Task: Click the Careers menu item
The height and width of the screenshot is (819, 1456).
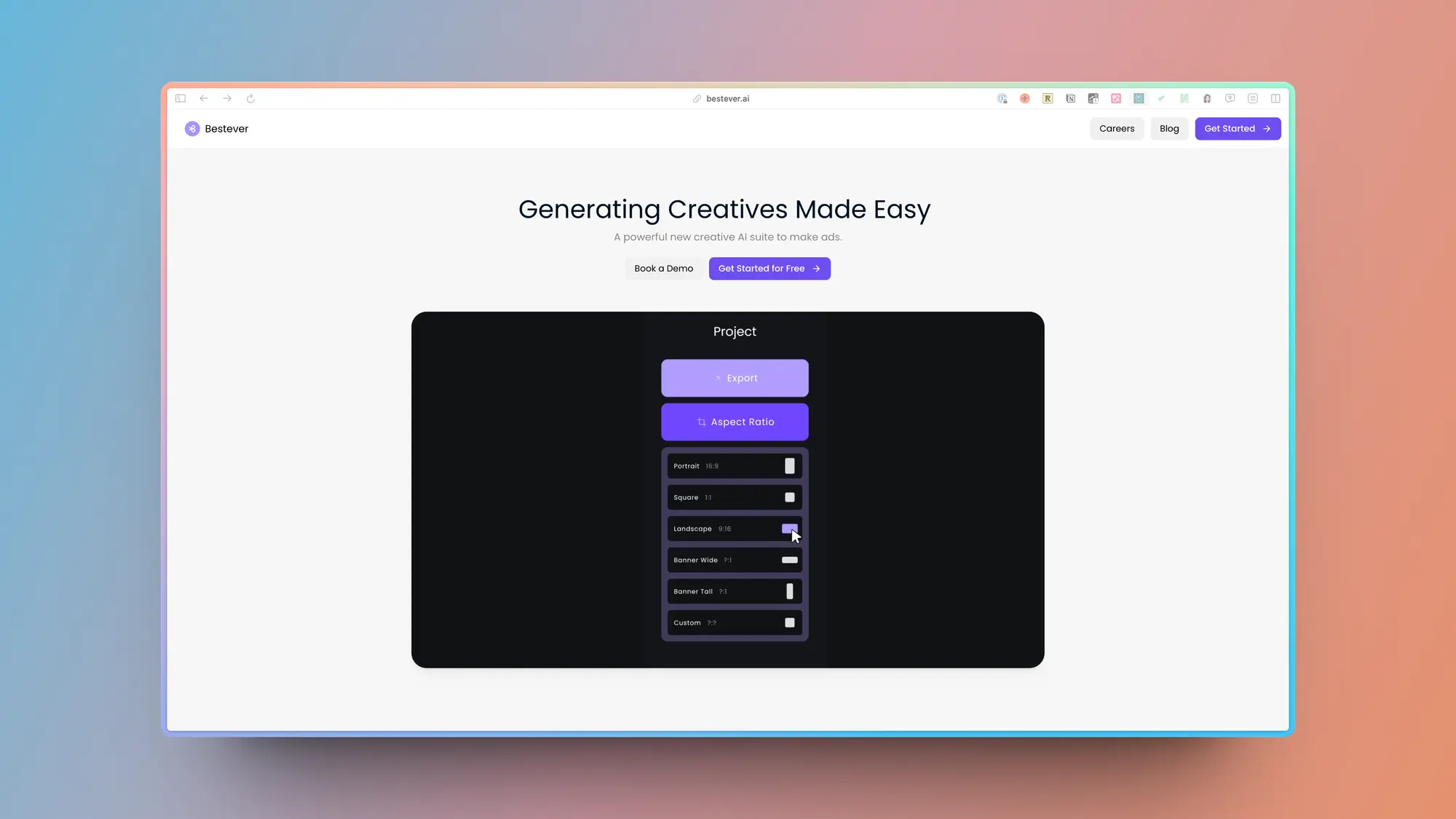Action: pos(1117,128)
